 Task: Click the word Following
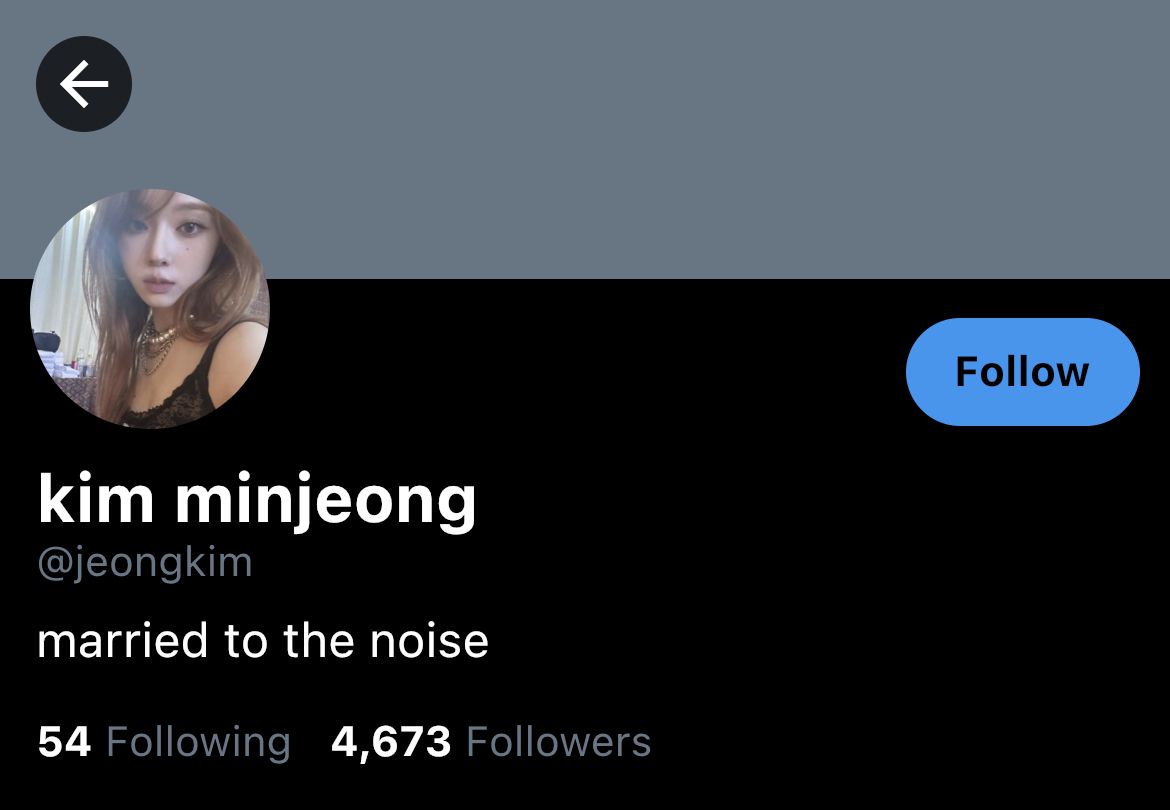coord(198,743)
